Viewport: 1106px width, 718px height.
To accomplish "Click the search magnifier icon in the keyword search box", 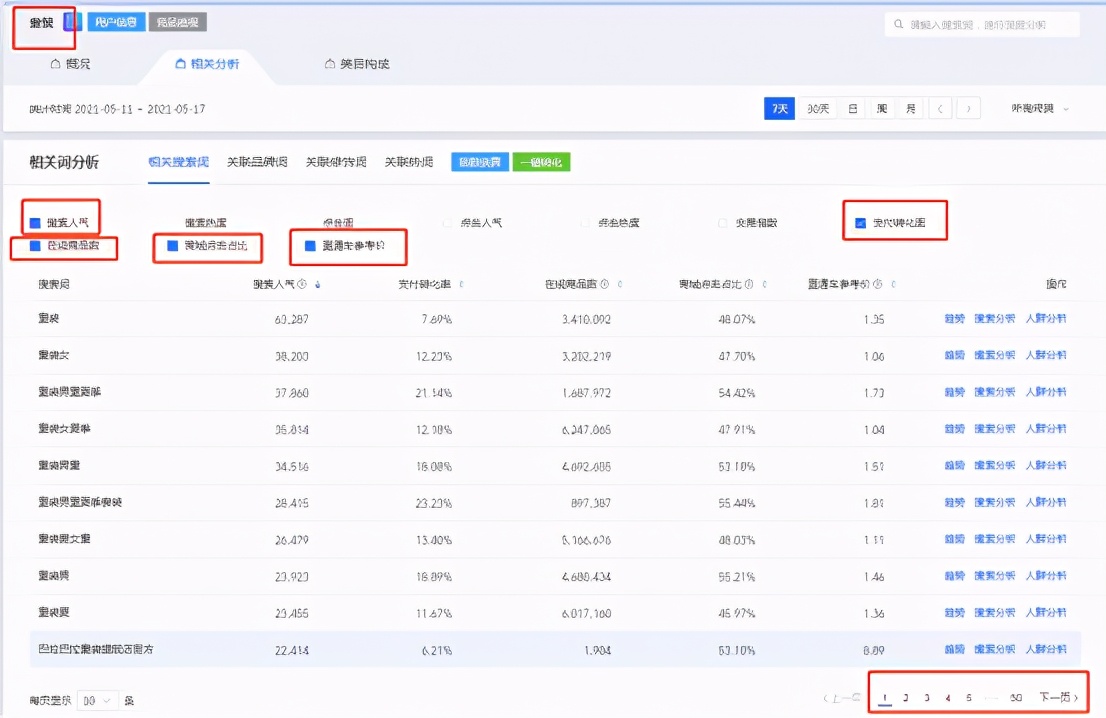I will point(900,25).
